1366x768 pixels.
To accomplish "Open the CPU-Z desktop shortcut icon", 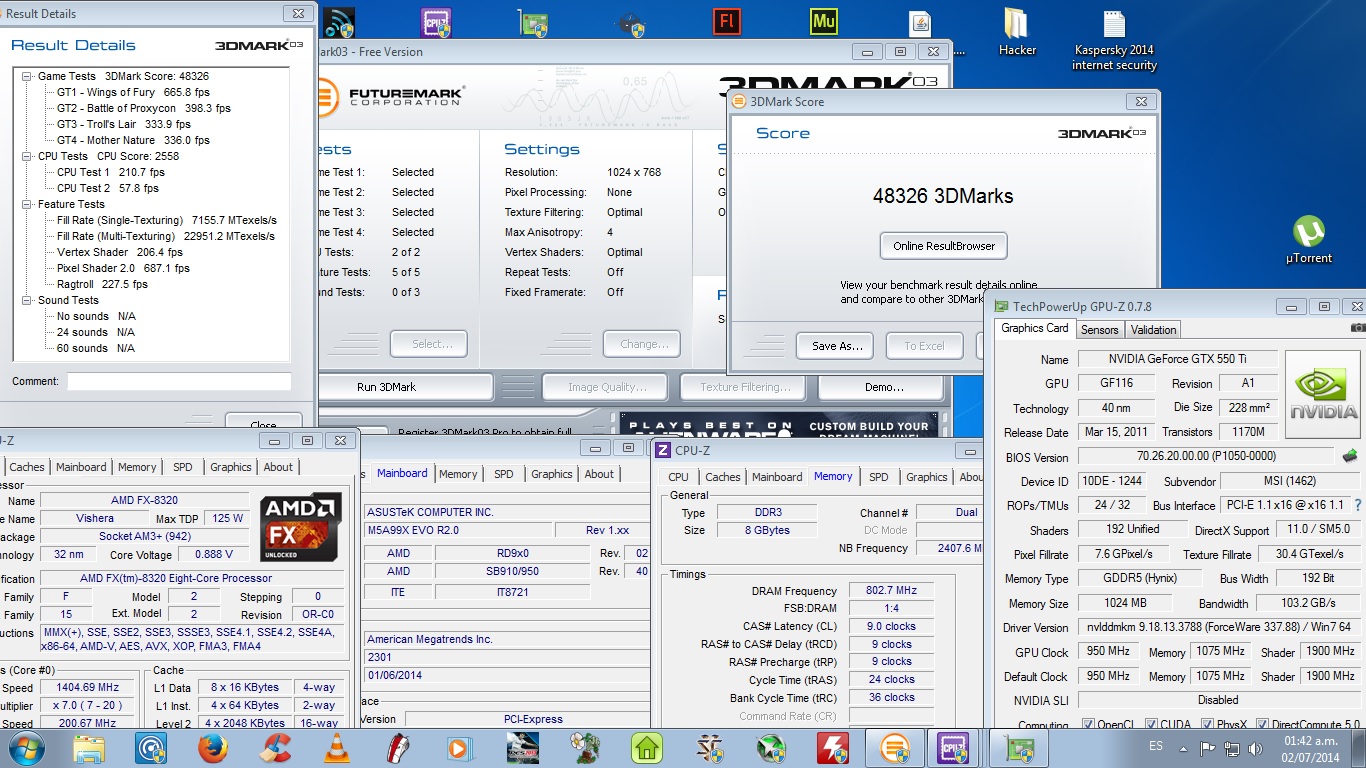I will pos(436,21).
